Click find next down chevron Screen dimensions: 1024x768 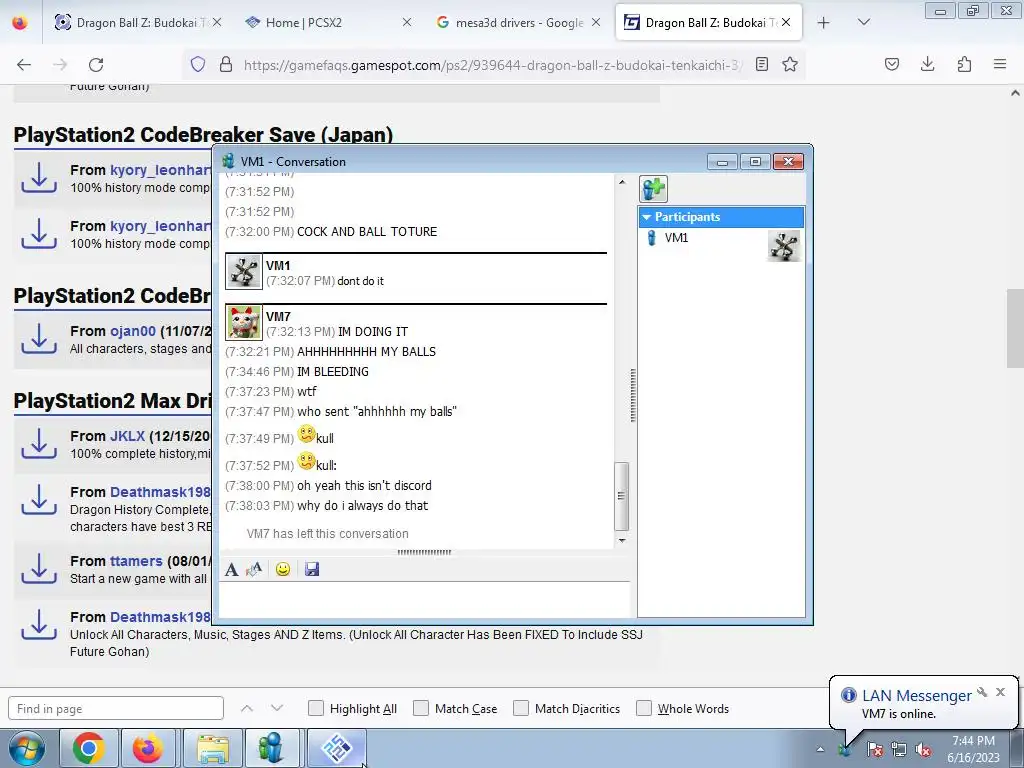pyautogui.click(x=277, y=708)
